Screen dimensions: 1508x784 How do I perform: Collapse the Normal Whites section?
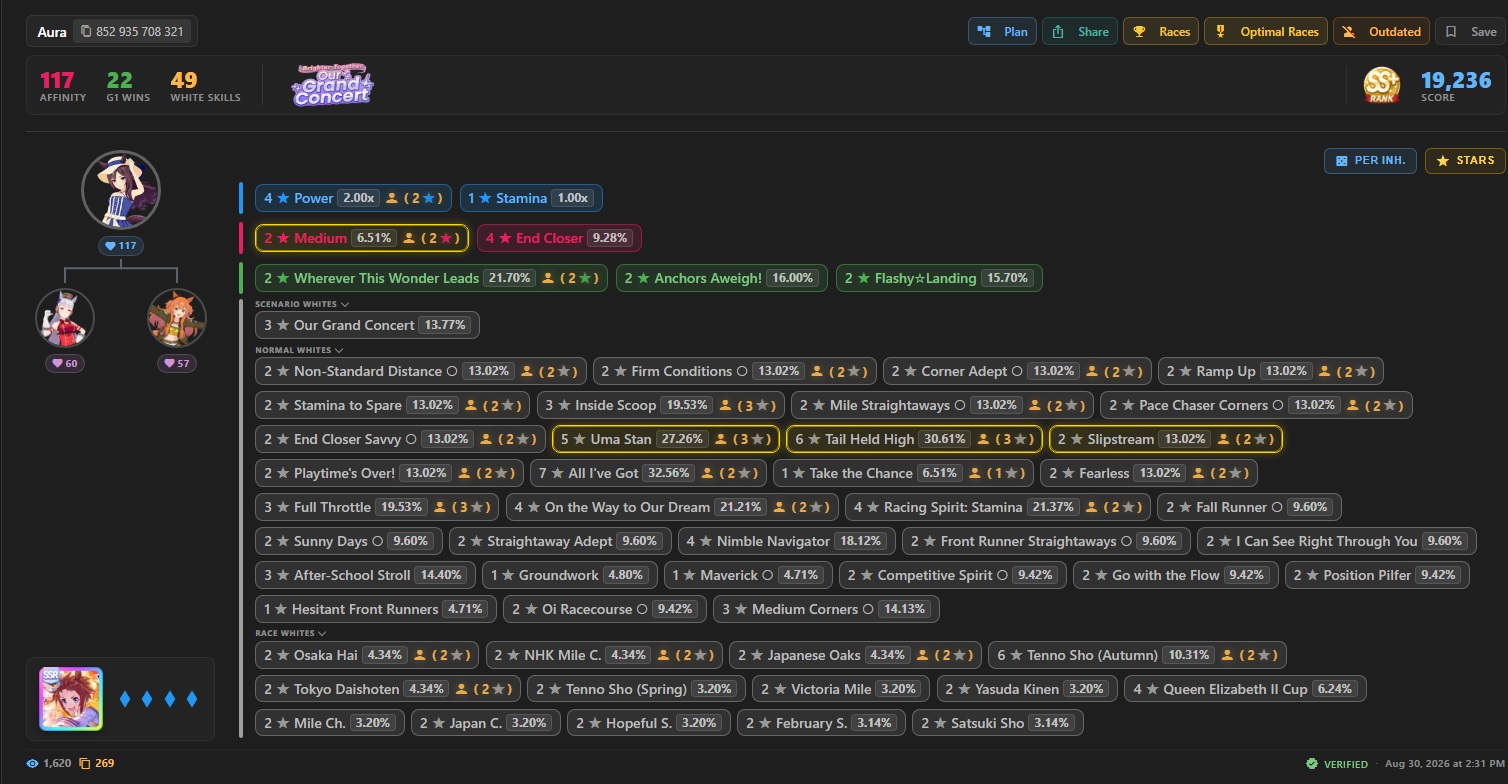[299, 350]
